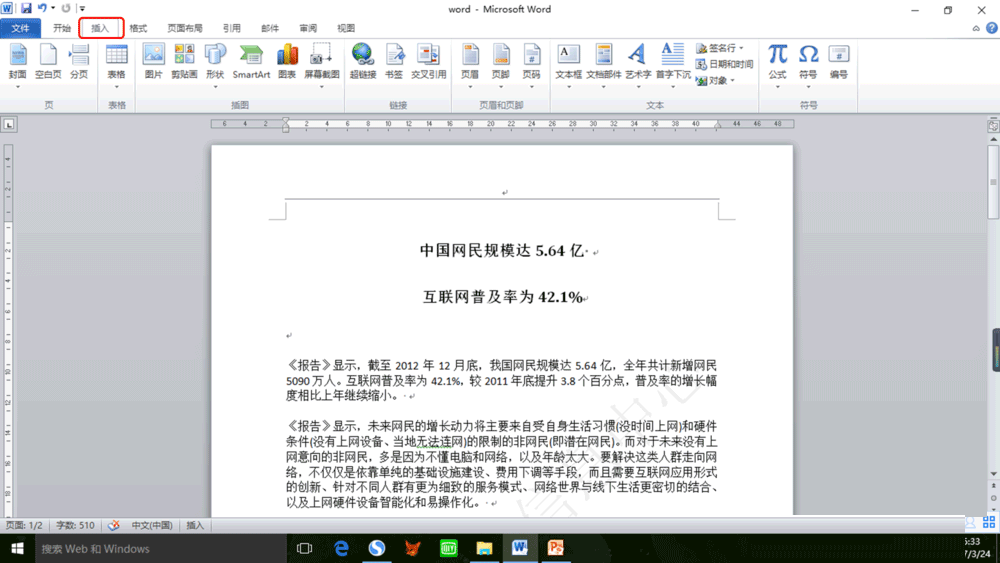Launch Edge browser from taskbar

pos(341,548)
